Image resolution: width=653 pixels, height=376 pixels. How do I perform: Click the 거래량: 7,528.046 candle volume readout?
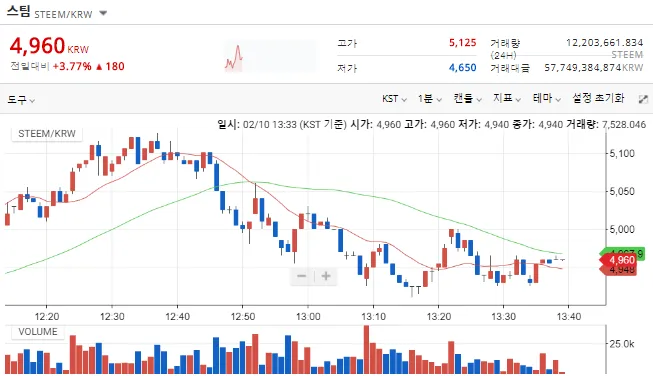click(606, 124)
